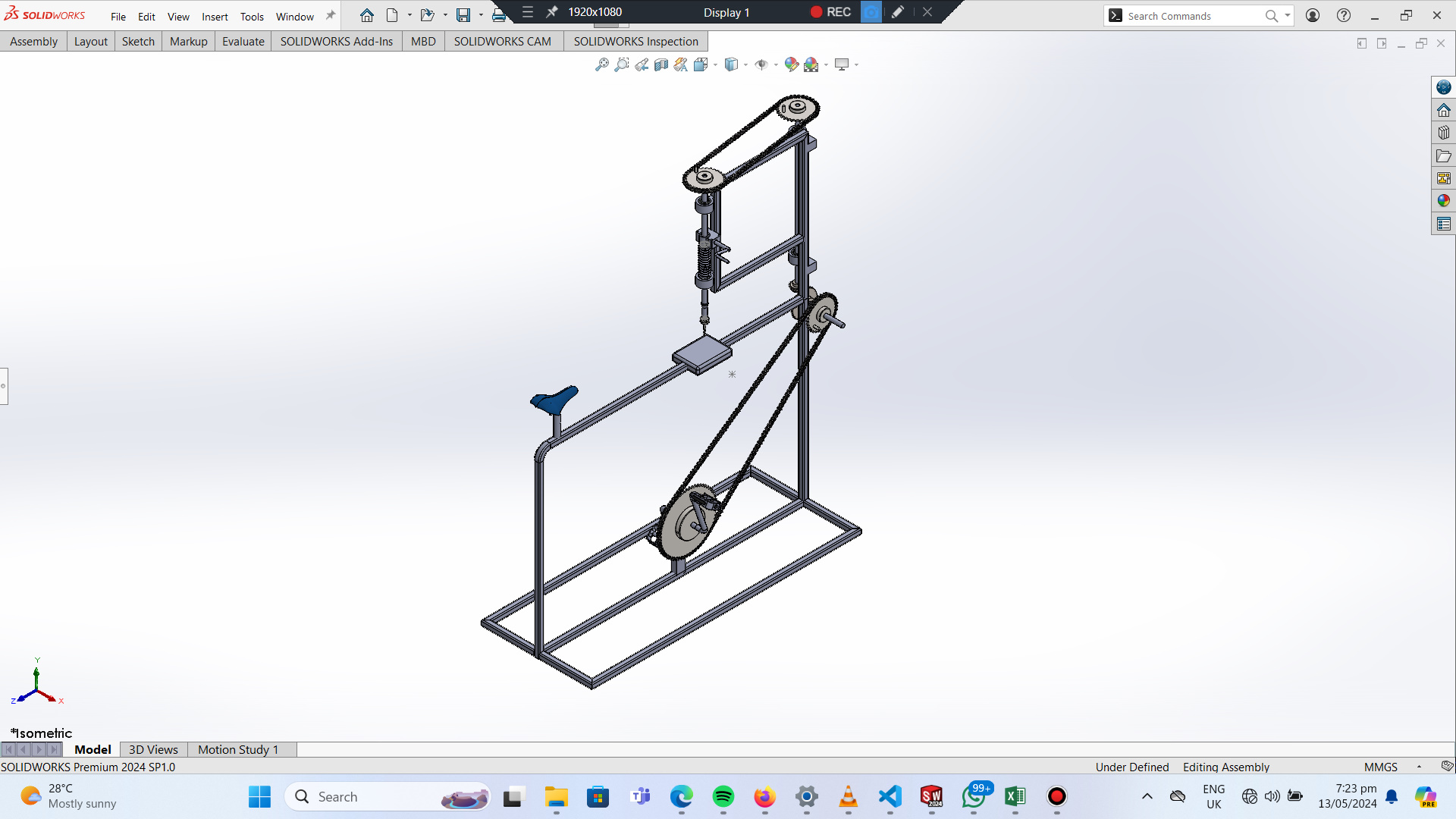
Task: Switch to the 3D Views tab
Action: coord(153,749)
